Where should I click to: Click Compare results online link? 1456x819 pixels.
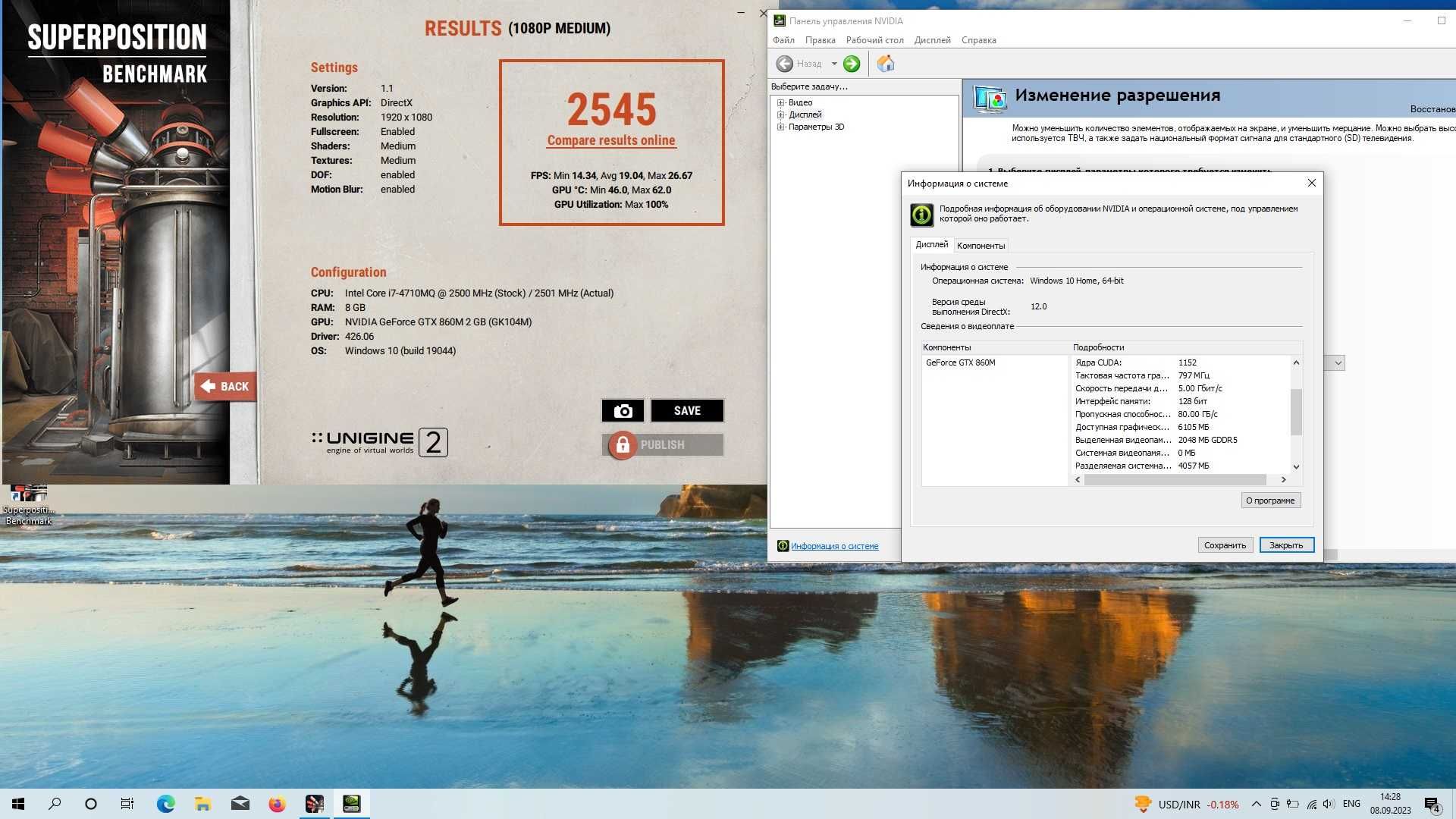pyautogui.click(x=611, y=140)
